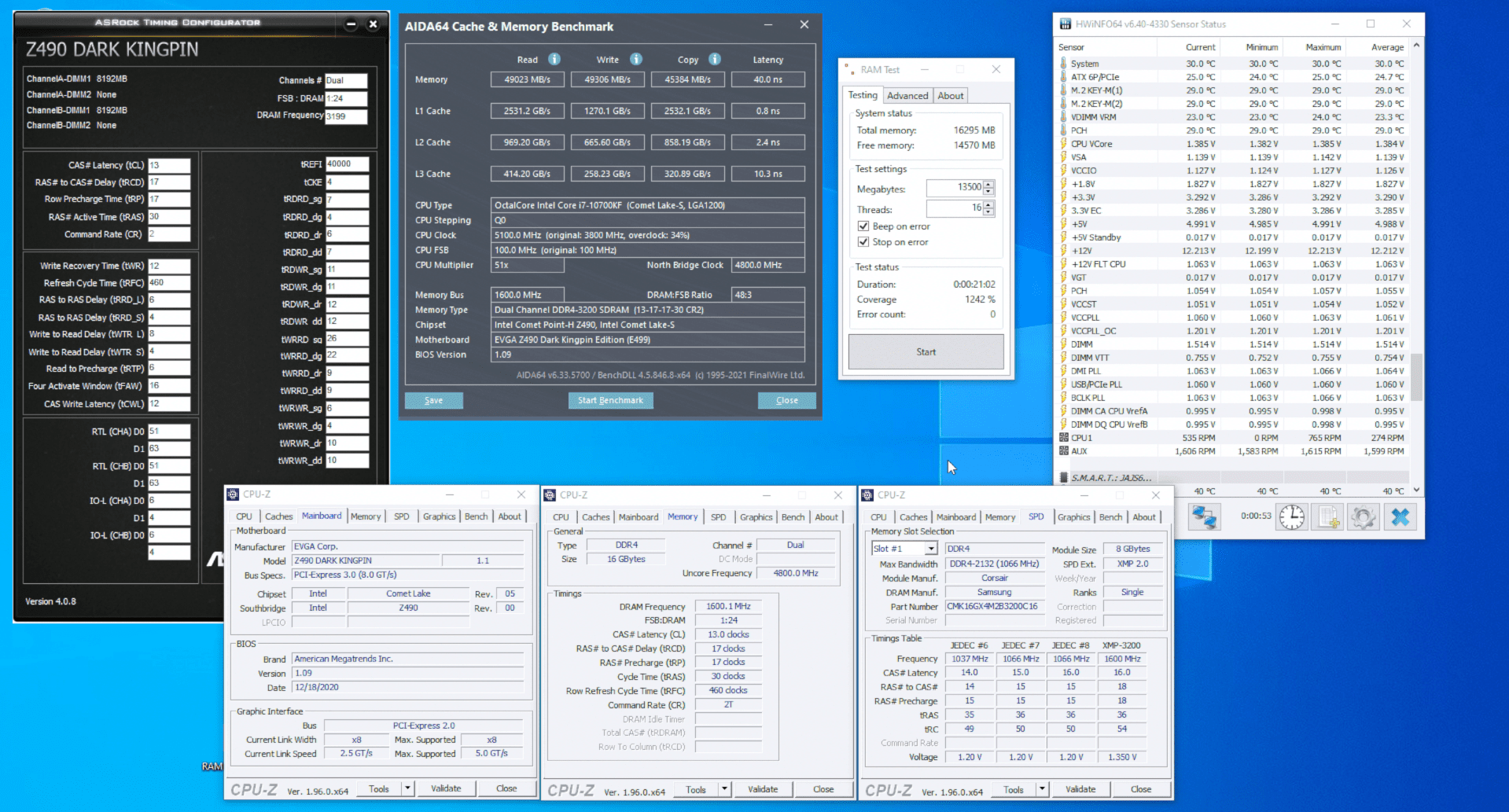This screenshot has height=812, width=1509.
Task: Click the HWiNFO64 title bar app icon
Action: (1065, 24)
